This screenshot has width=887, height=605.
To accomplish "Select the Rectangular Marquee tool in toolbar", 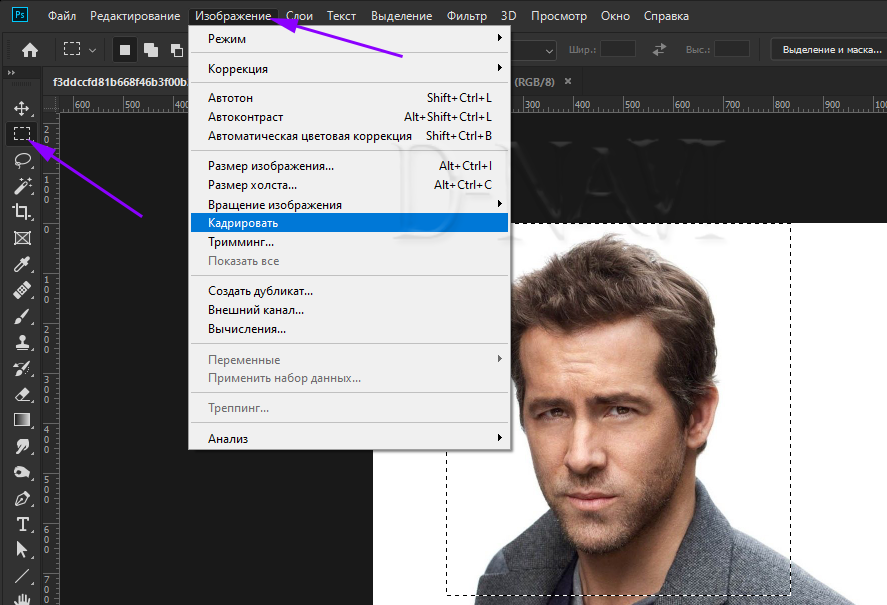I will click(x=21, y=134).
